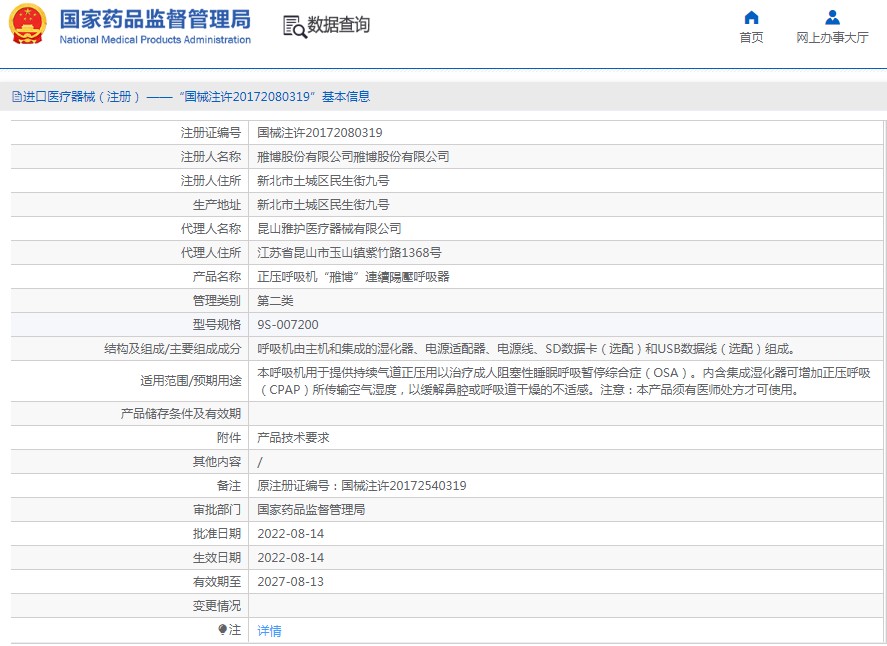Viewport: 887px width, 646px height.
Task: Click the national emblem logo
Action: pyautogui.click(x=28, y=24)
